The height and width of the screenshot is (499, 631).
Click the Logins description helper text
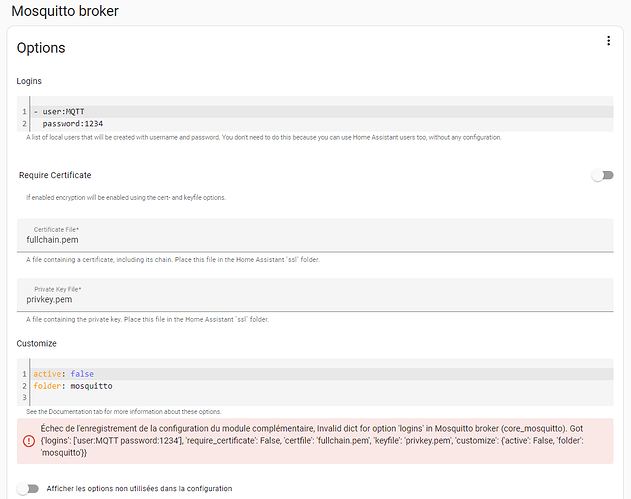[264, 138]
